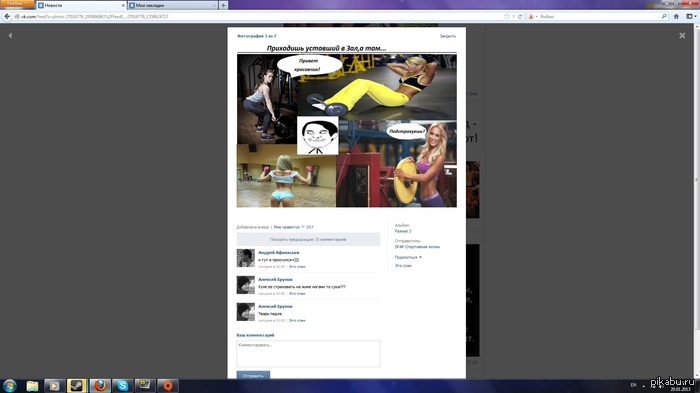Image resolution: width=700 pixels, height=393 pixels.
Task: Switch to the Новости tab
Action: pyautogui.click(x=80, y=5)
